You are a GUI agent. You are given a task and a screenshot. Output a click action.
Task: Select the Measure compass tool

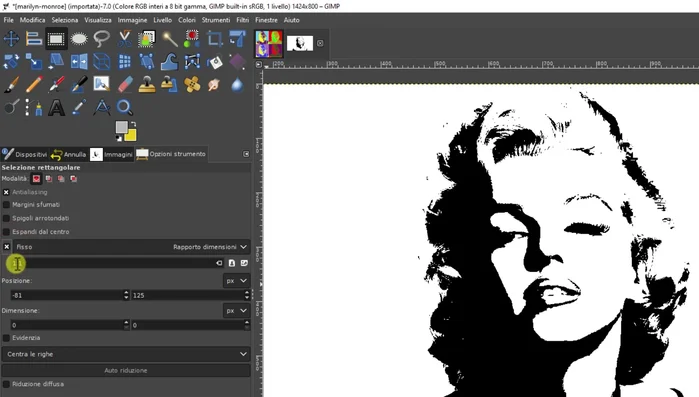pos(102,107)
